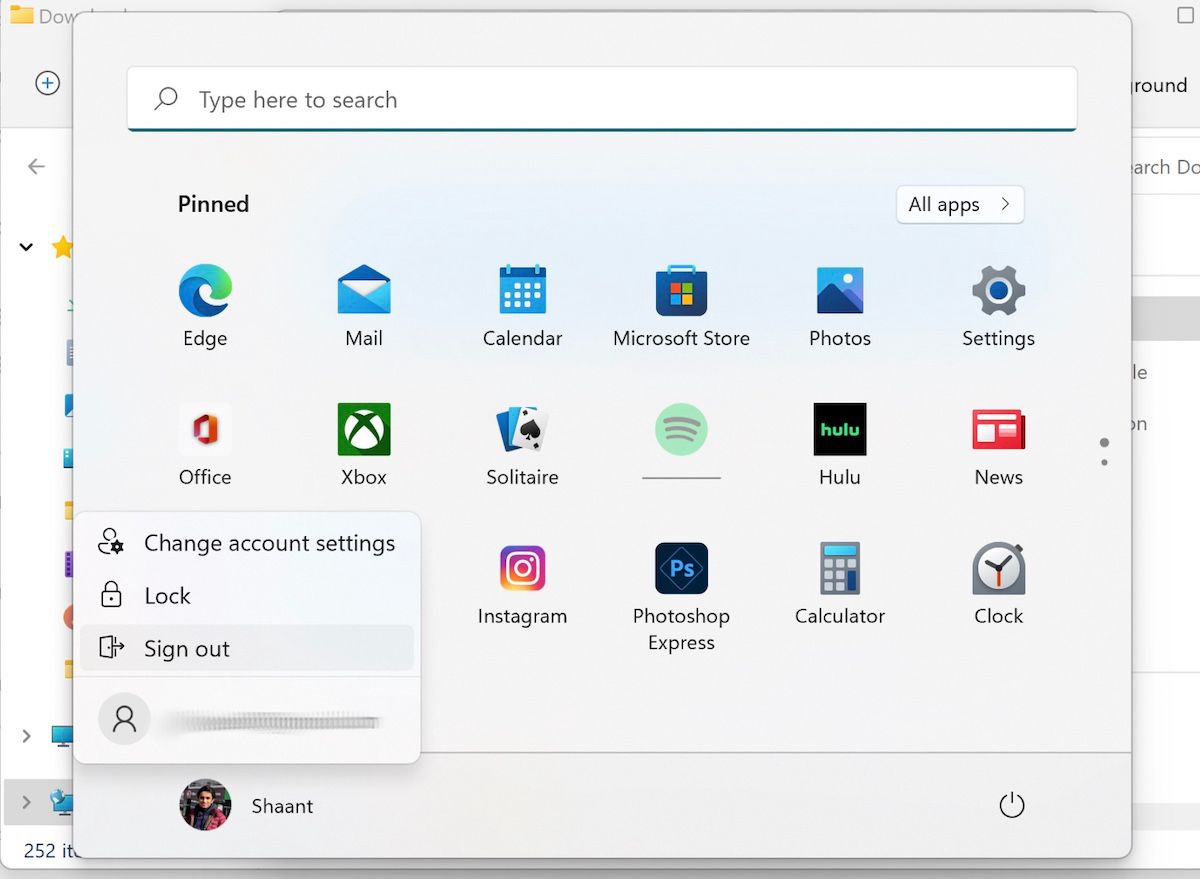Go to next page of pinned apps
This screenshot has height=879, width=1200.
[x=1104, y=462]
